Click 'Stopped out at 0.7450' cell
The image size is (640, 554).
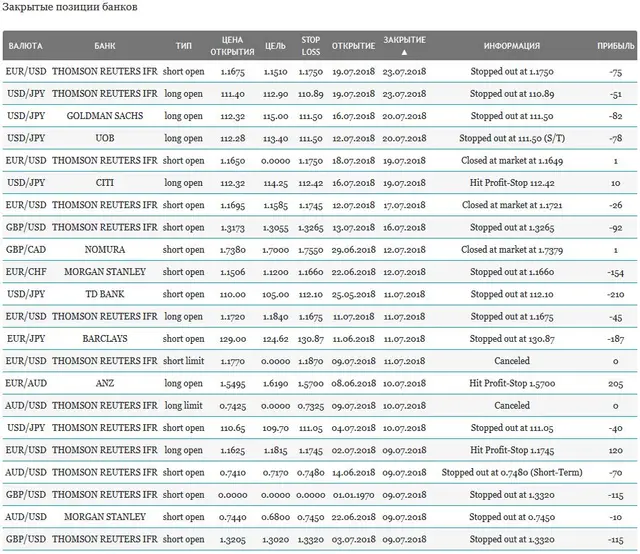click(x=512, y=517)
